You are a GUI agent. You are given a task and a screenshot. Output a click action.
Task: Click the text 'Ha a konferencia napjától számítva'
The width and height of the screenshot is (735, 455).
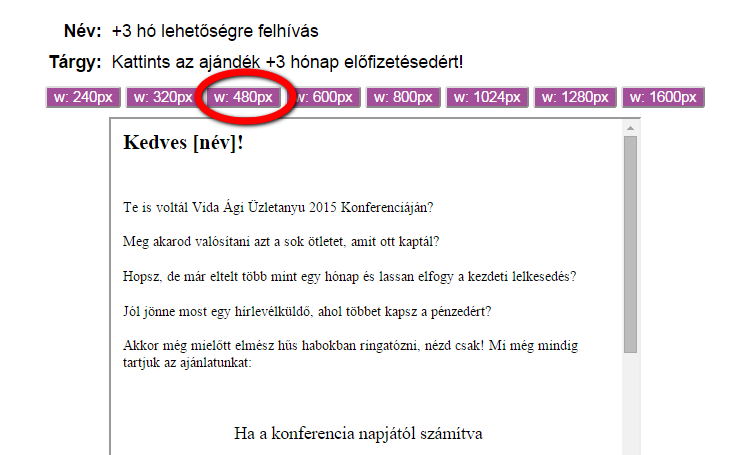click(x=358, y=433)
